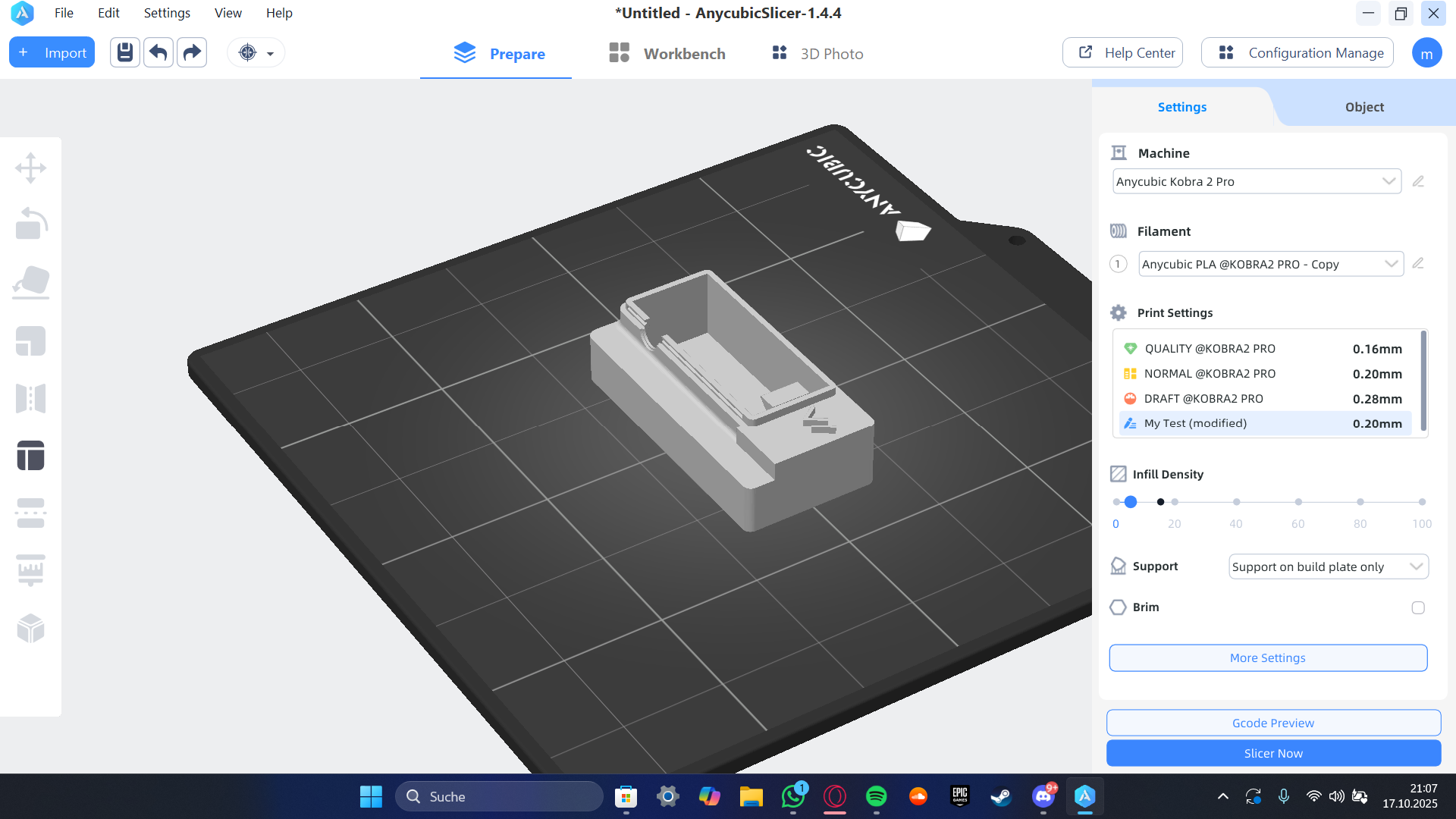Screen dimensions: 1456x819
Task: Open the File menu
Action: (64, 13)
